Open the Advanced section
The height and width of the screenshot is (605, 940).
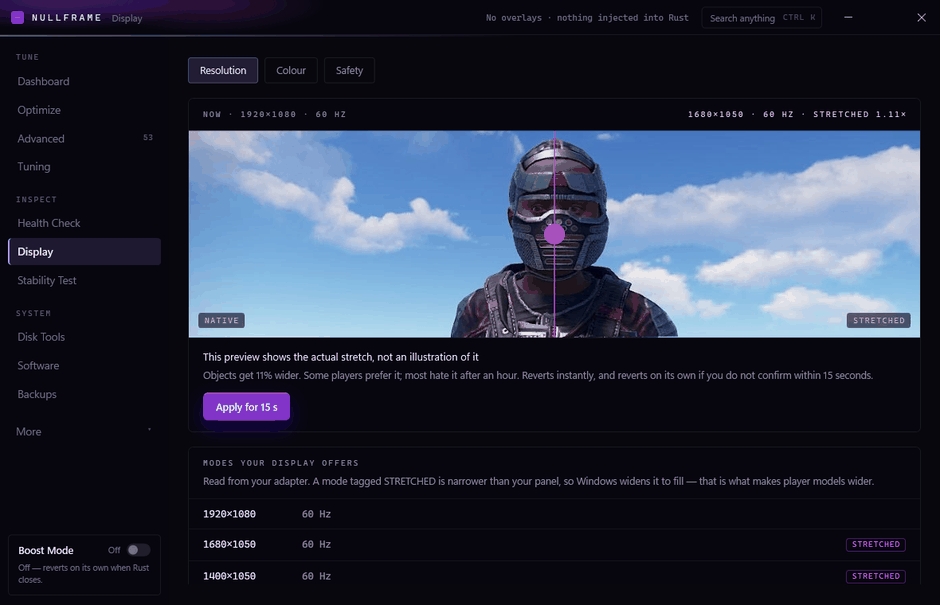coord(84,139)
